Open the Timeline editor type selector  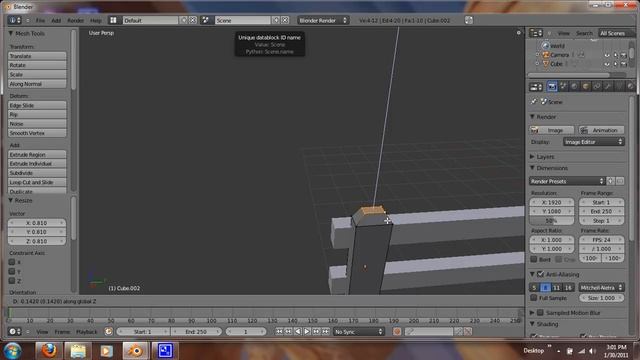pos(15,331)
